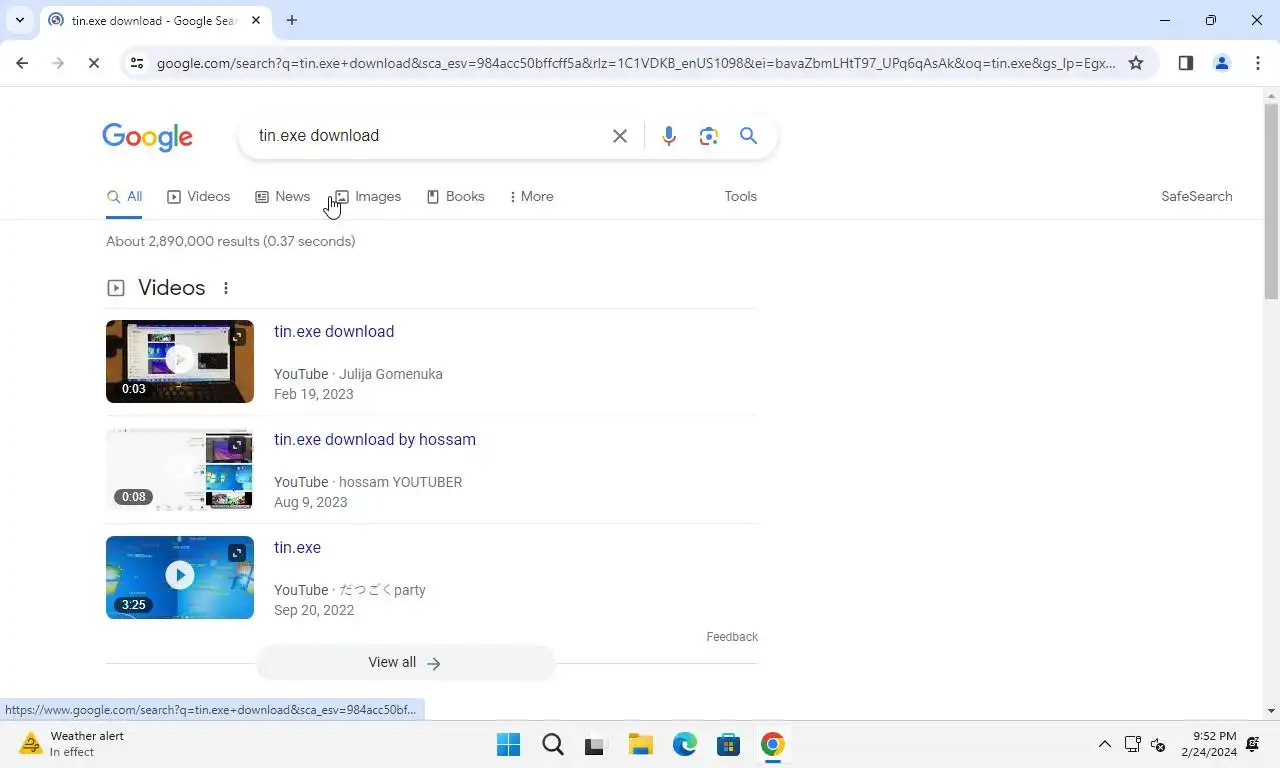Open the clock and date flyout
1280x768 pixels.
click(x=1208, y=744)
